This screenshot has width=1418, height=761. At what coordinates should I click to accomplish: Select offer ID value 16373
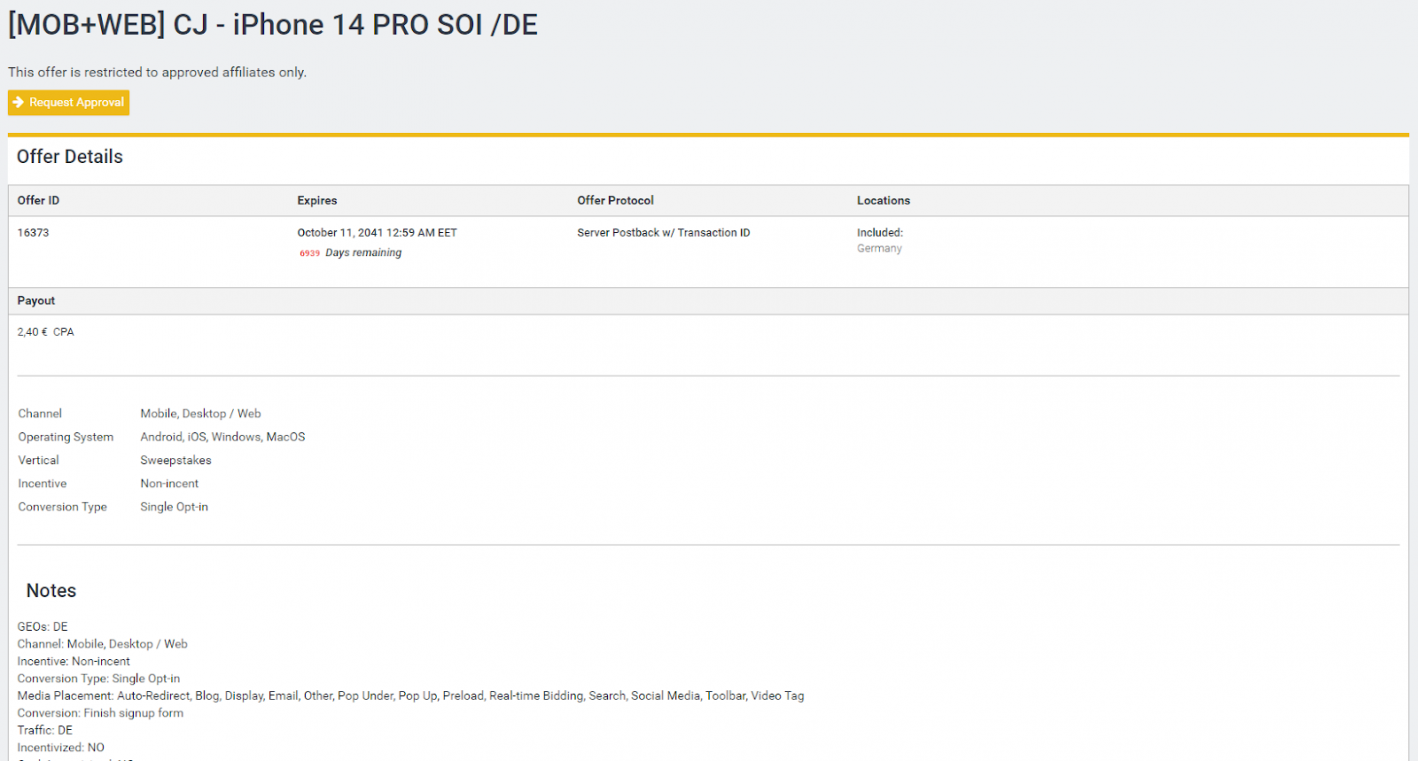[x=33, y=233]
